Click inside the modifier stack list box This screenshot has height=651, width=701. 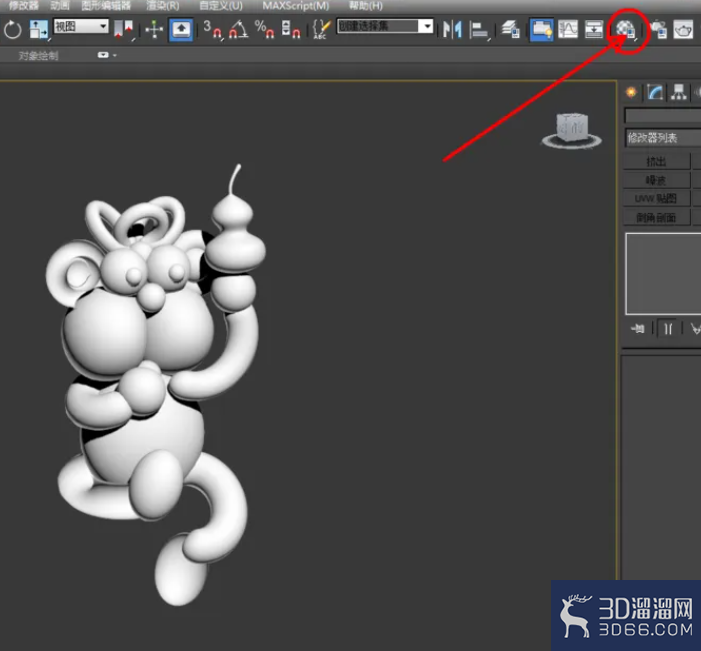[663, 274]
